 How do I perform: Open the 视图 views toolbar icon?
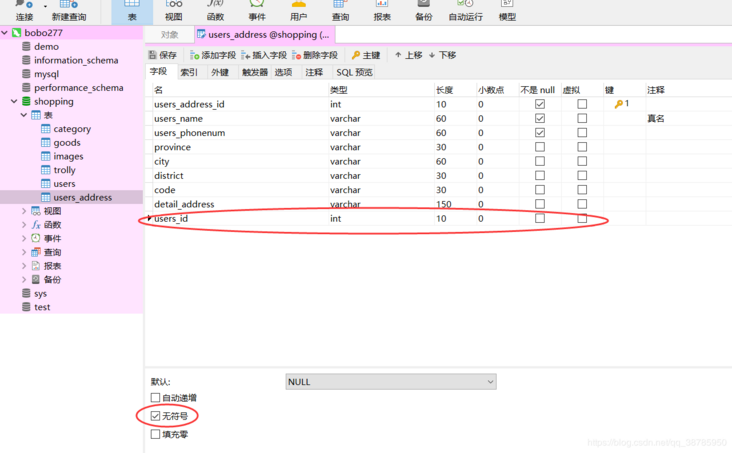click(173, 11)
